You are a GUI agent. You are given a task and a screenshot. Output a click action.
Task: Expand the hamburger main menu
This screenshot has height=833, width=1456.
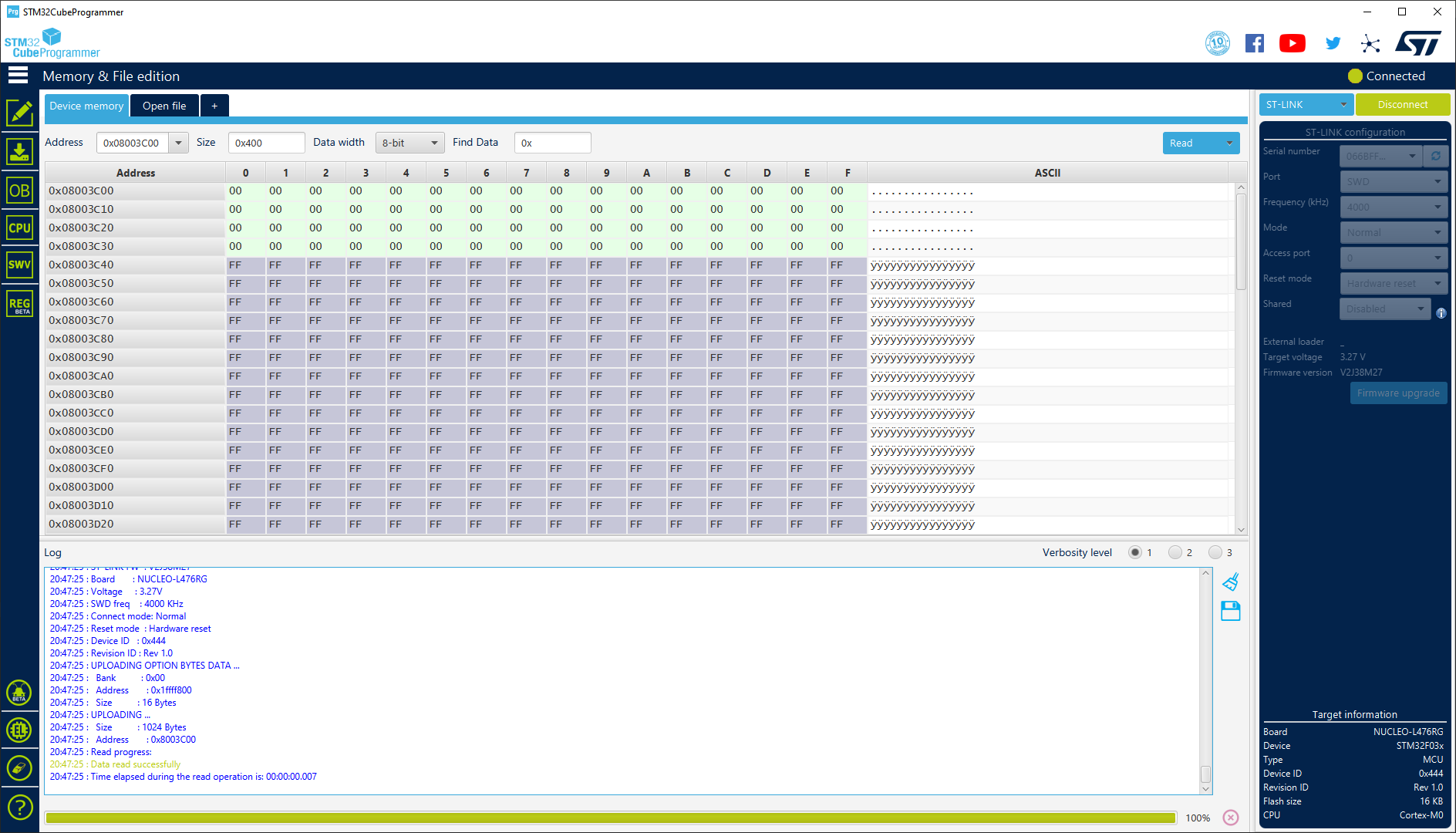tap(18, 76)
